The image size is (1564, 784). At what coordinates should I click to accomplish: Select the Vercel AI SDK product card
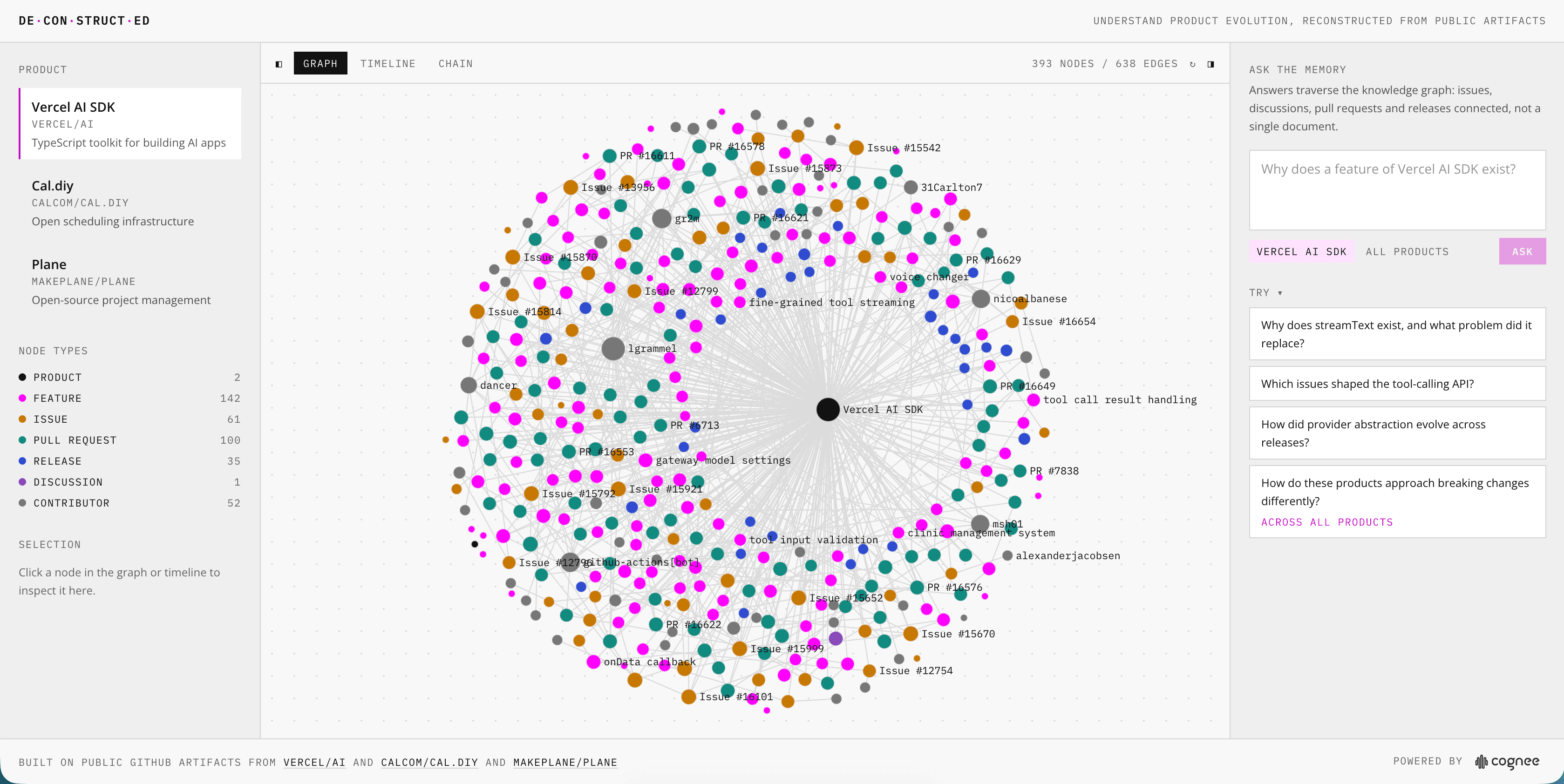point(130,124)
